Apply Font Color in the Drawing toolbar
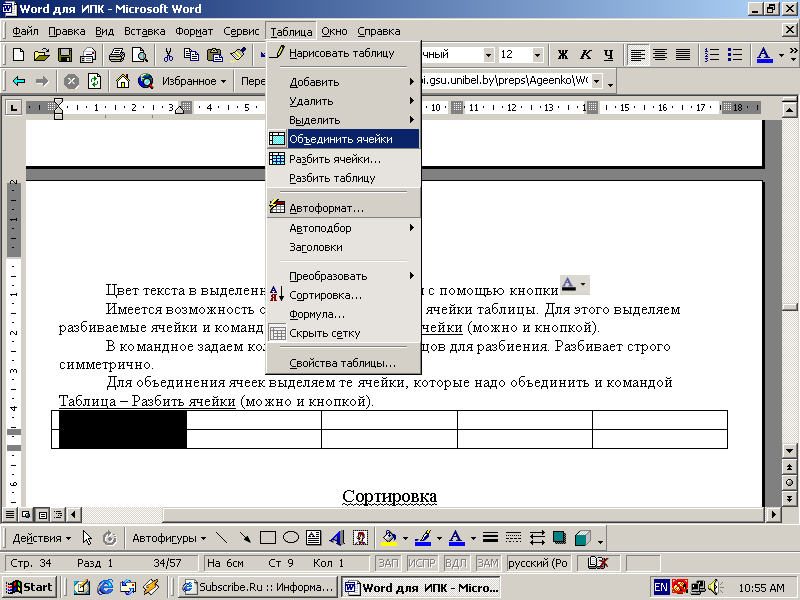The image size is (800, 600). tap(457, 538)
